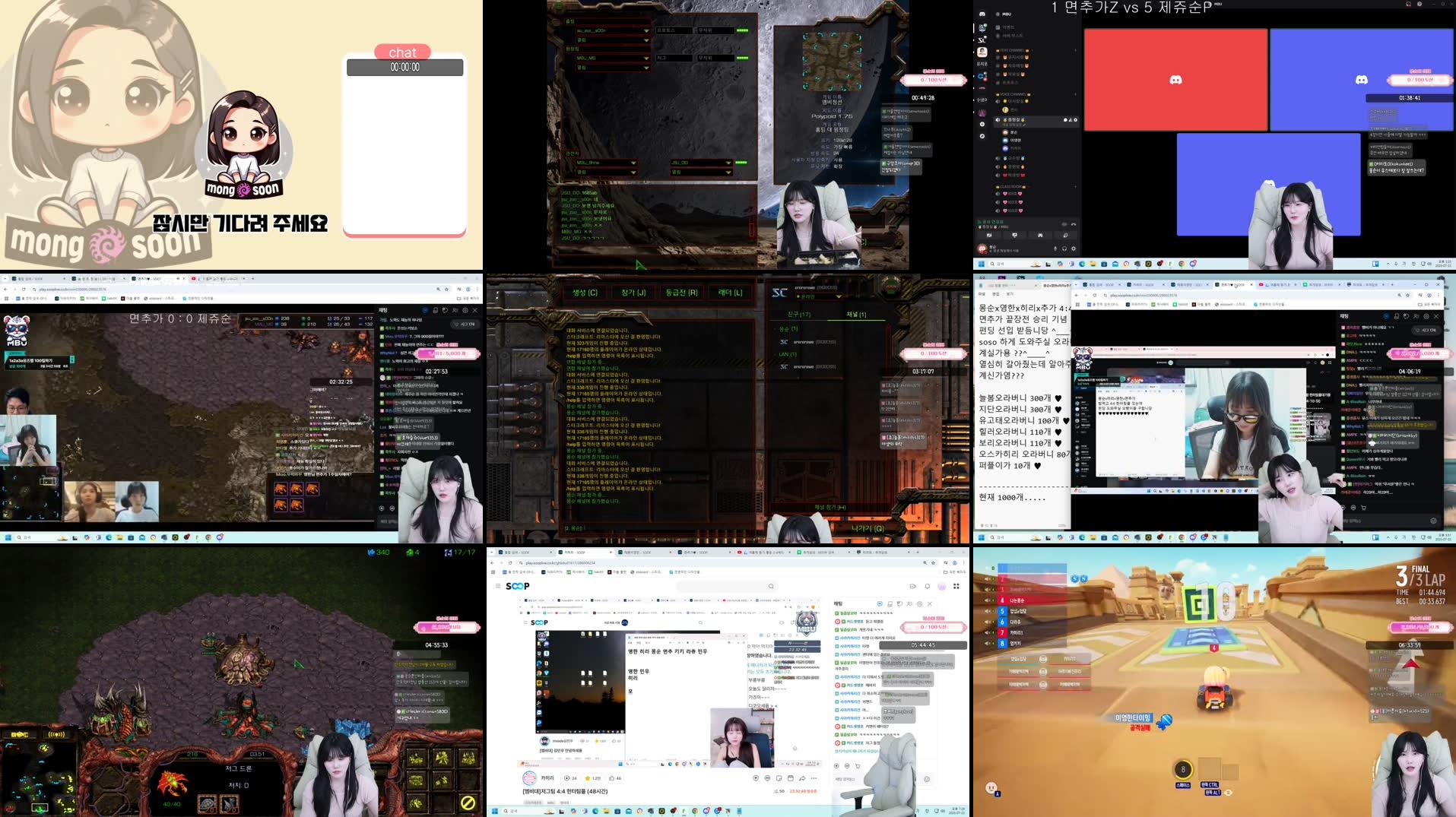The image size is (1456, 817).
Task: Open 등급전 (R) in the StarCraft lobby
Action: point(681,293)
